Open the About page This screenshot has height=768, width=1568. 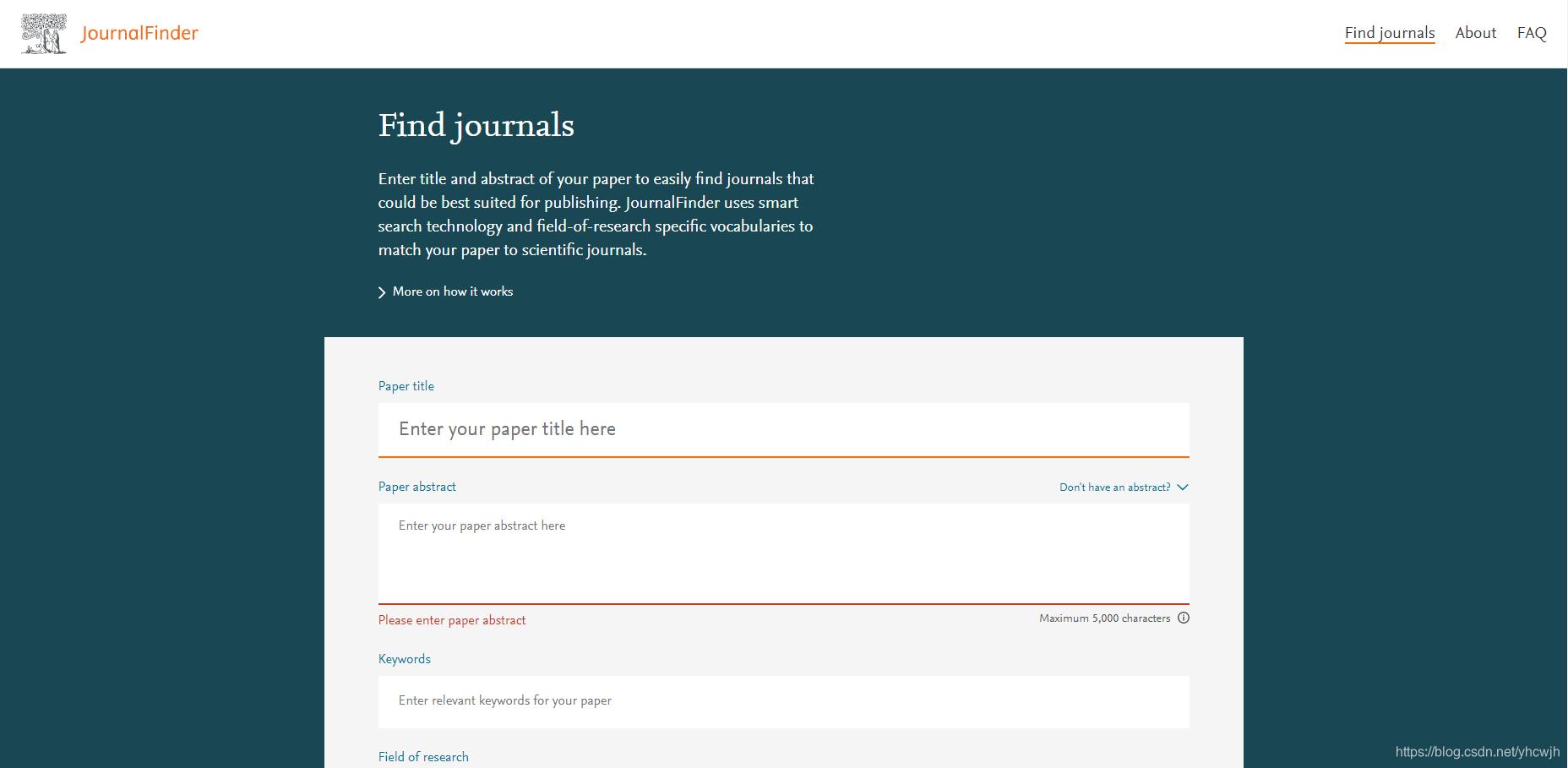coord(1476,33)
